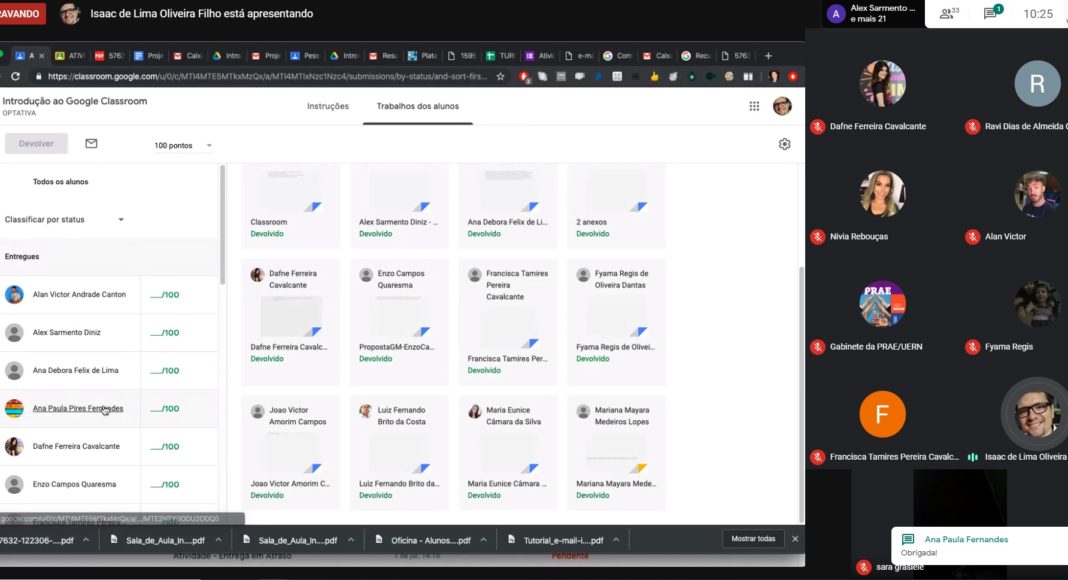Image resolution: width=1068 pixels, height=580 pixels.
Task: Open assignment settings gear icon
Action: (x=785, y=144)
